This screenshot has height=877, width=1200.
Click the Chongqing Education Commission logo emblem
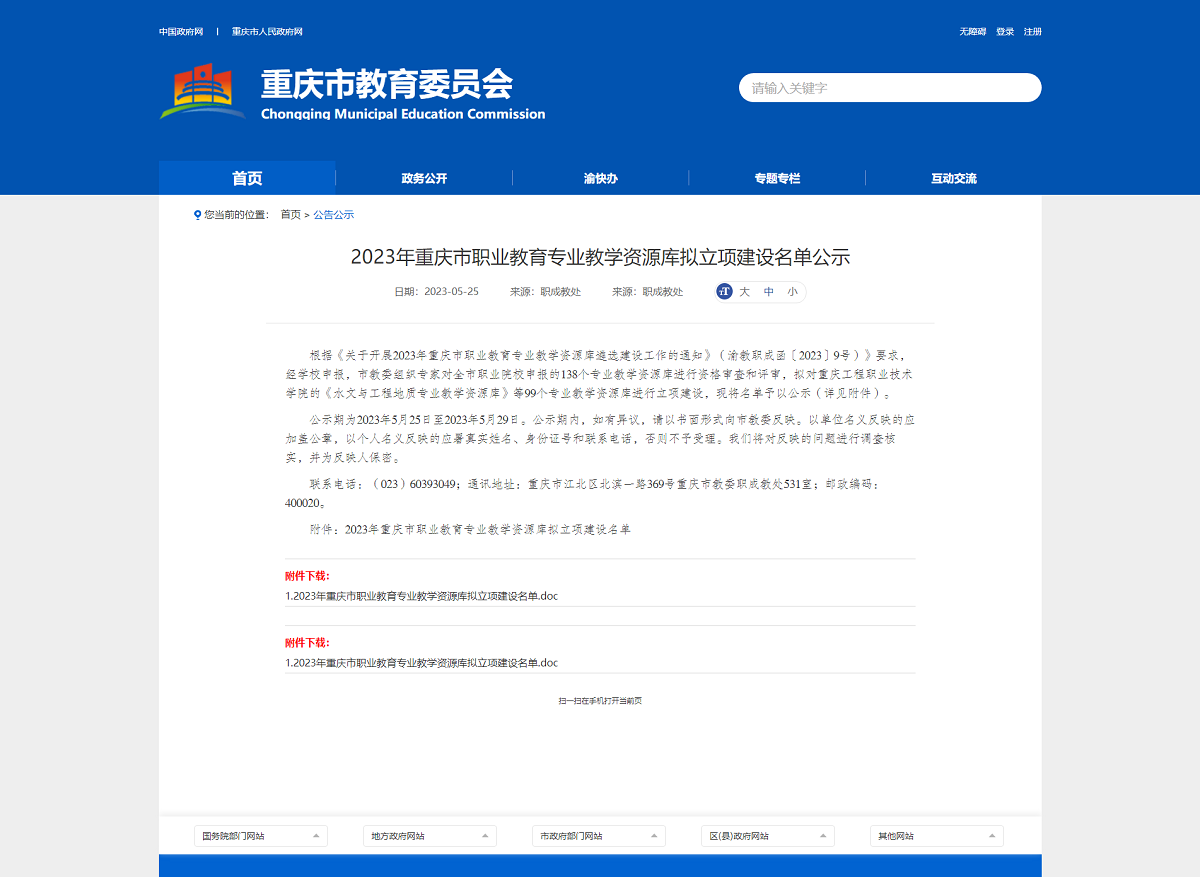click(x=203, y=92)
